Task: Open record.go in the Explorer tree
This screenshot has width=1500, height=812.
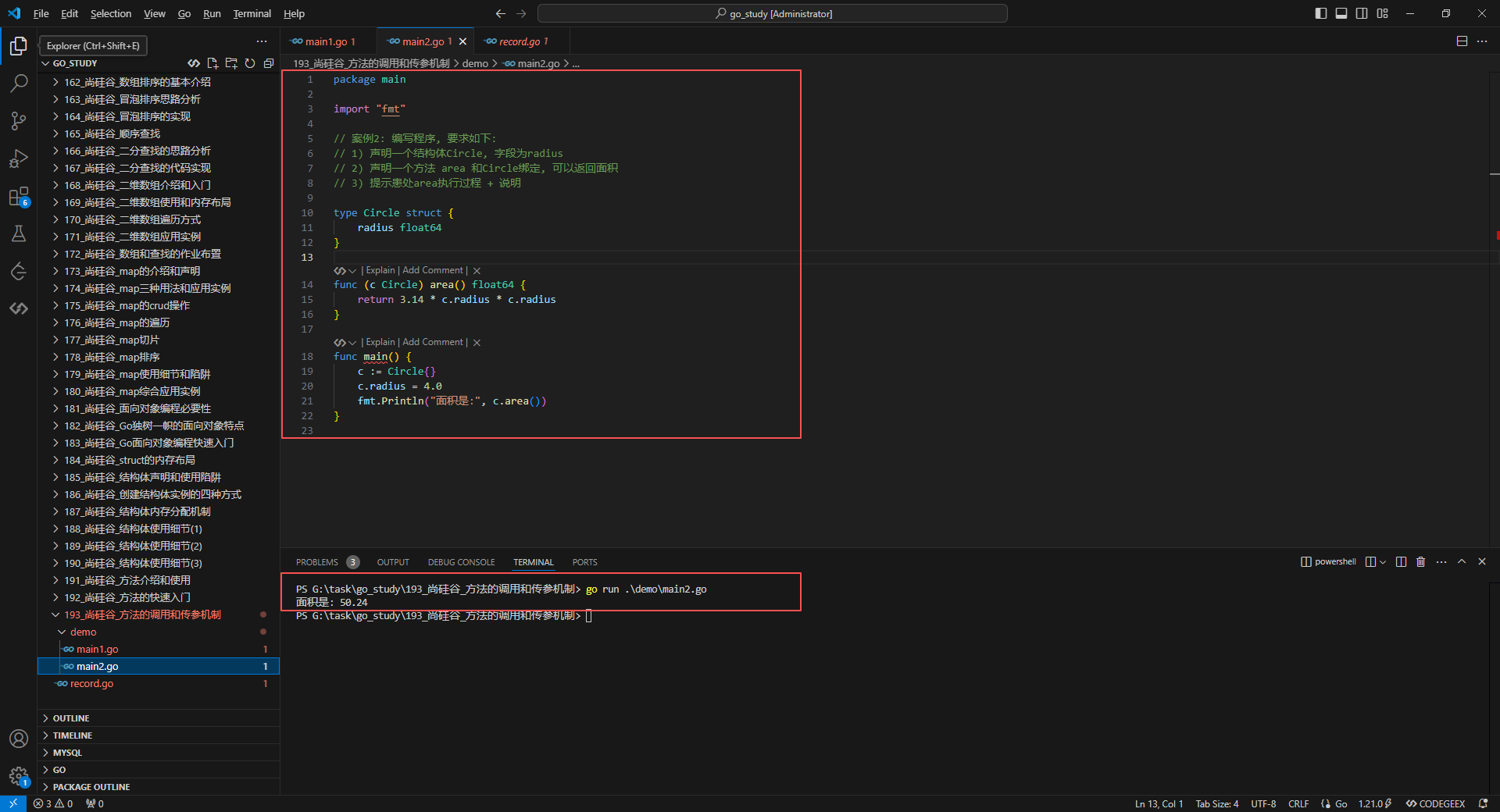Action: coord(159,684)
